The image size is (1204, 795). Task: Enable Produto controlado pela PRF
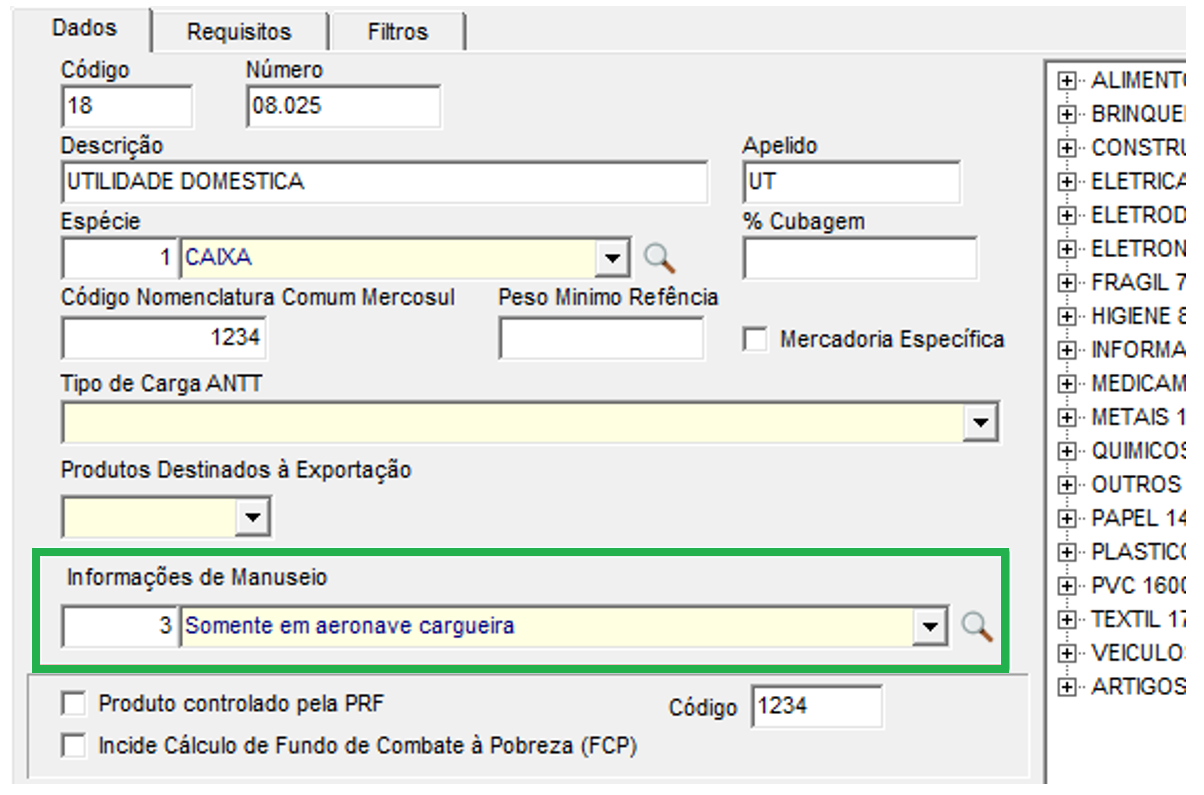pos(74,704)
